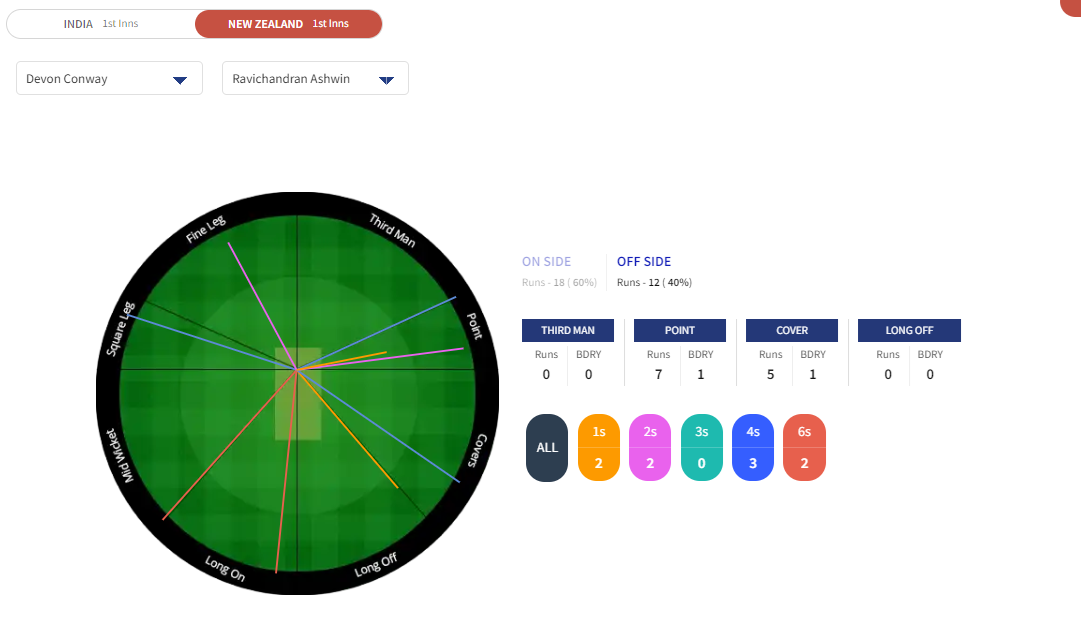Filter shots by 6s pill
The image size is (1081, 632).
[x=805, y=448]
